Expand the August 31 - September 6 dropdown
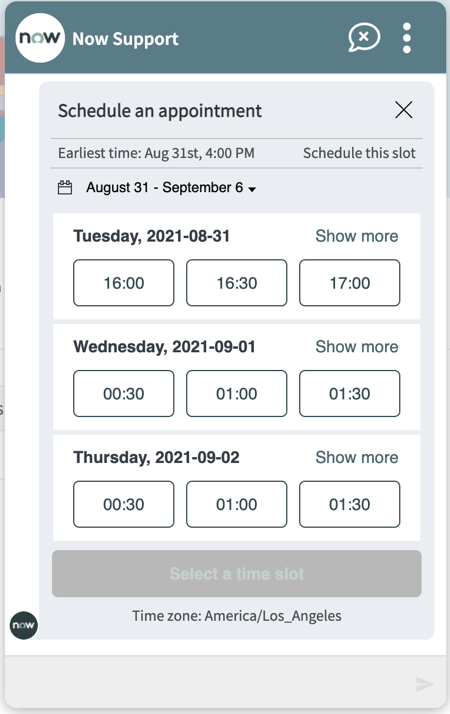 point(171,188)
